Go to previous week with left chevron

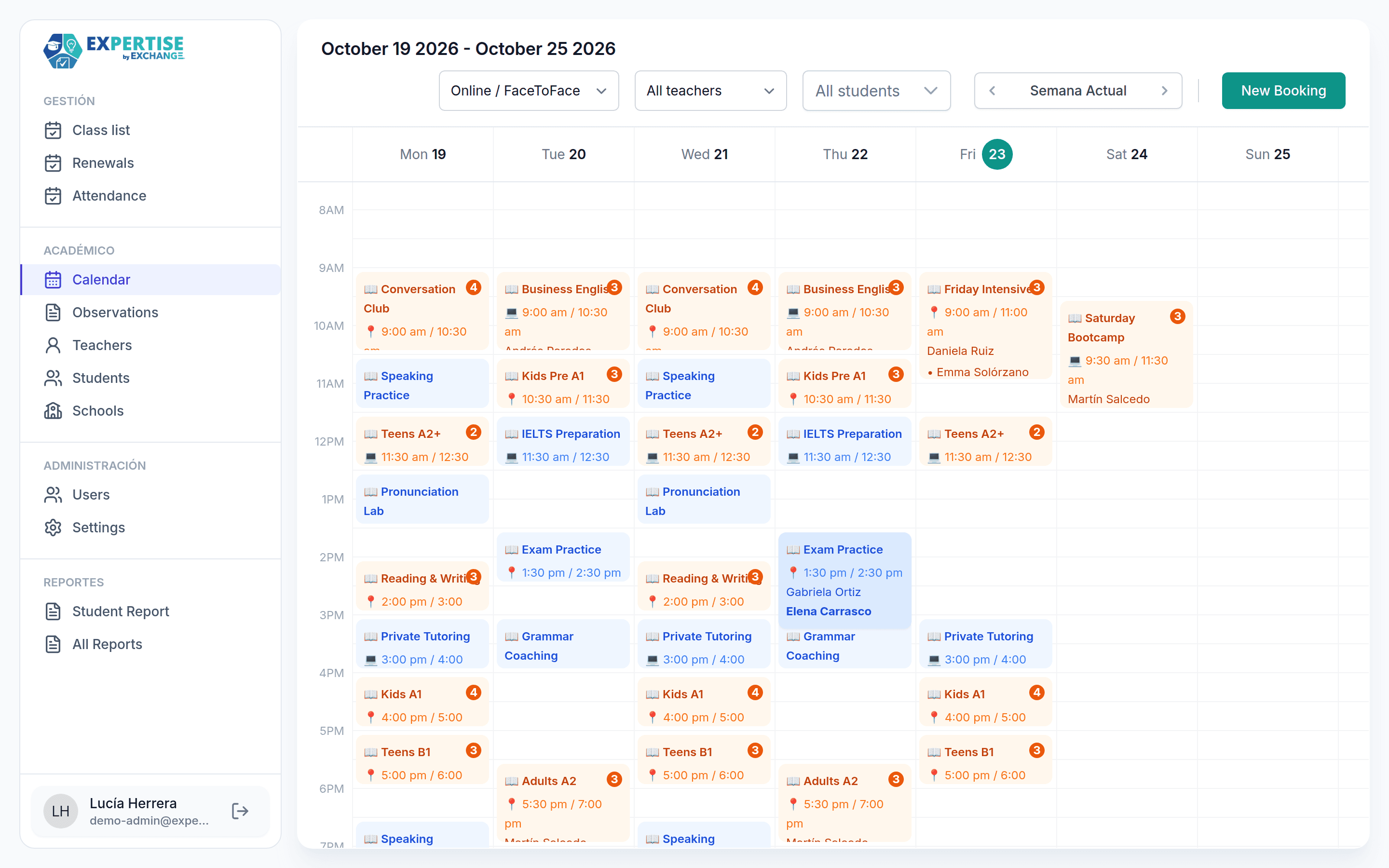993,91
